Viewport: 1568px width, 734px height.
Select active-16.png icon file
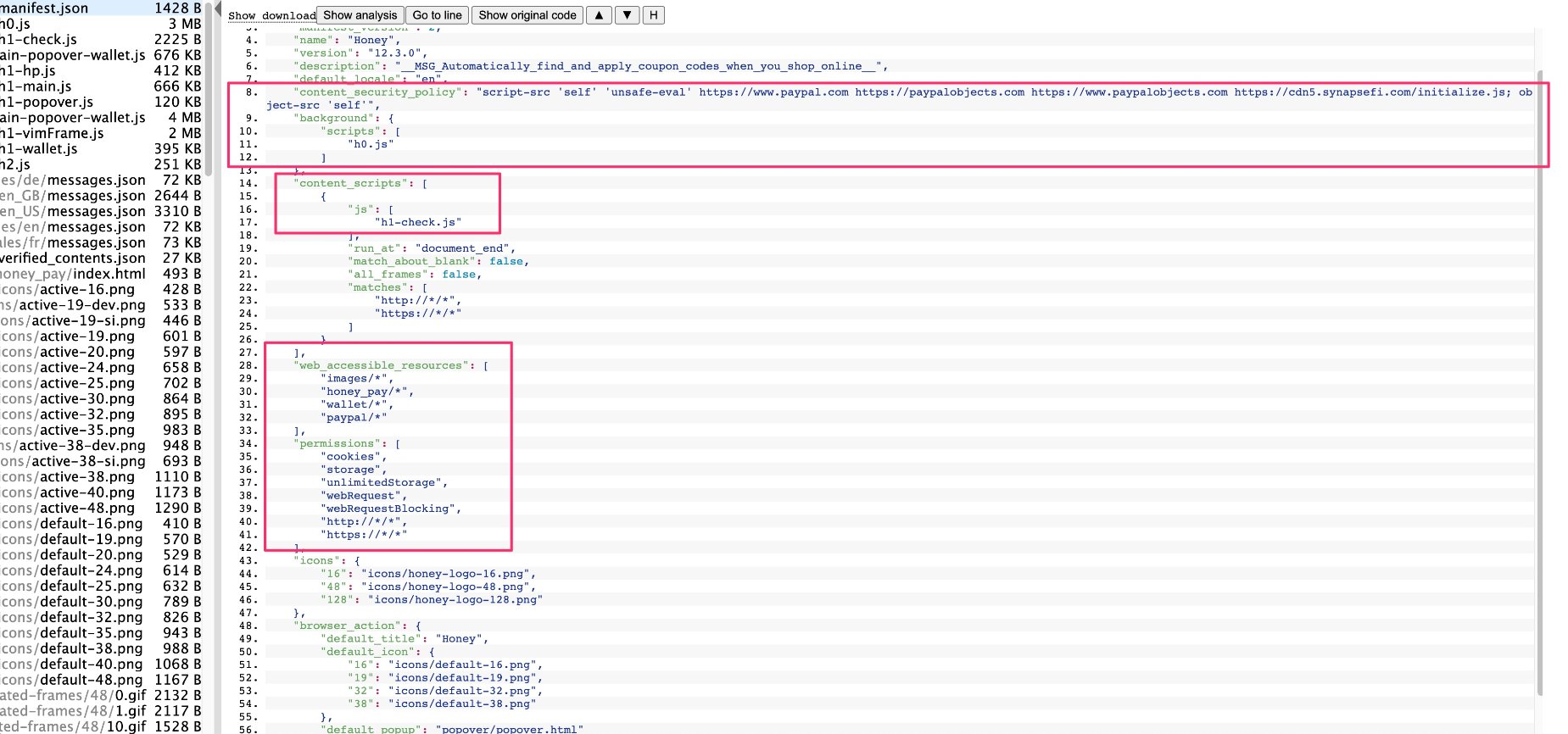pos(101,289)
